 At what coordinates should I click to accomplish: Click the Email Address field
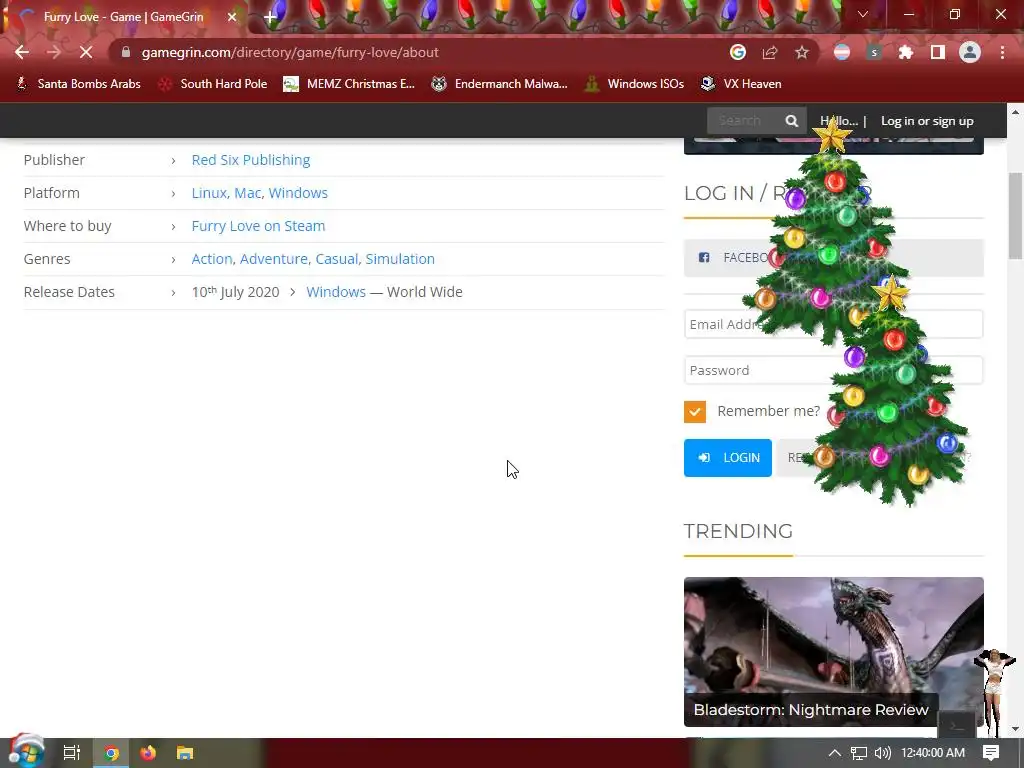833,325
